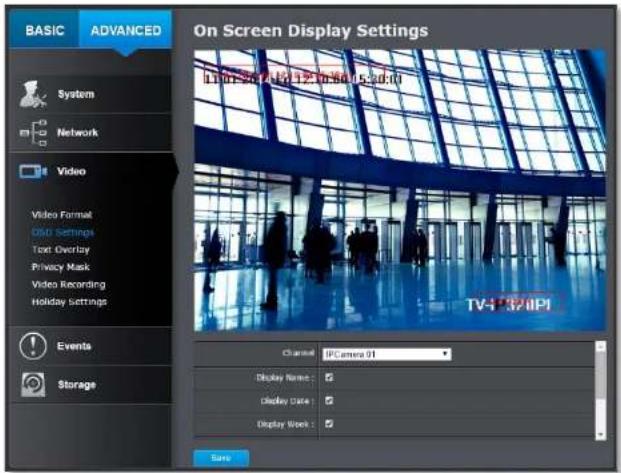This screenshot has height=473, width=621.
Task: Open Holiday Settings page
Action: click(69, 302)
